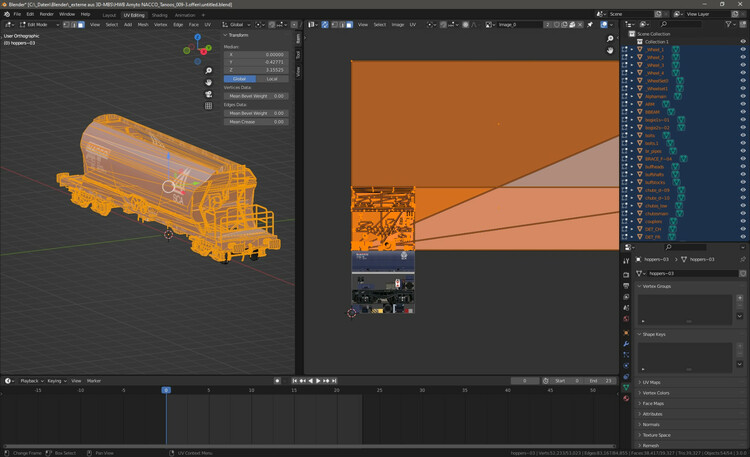The image size is (750, 457).
Task: Open the Physics properties tab icon
Action: click(x=626, y=366)
